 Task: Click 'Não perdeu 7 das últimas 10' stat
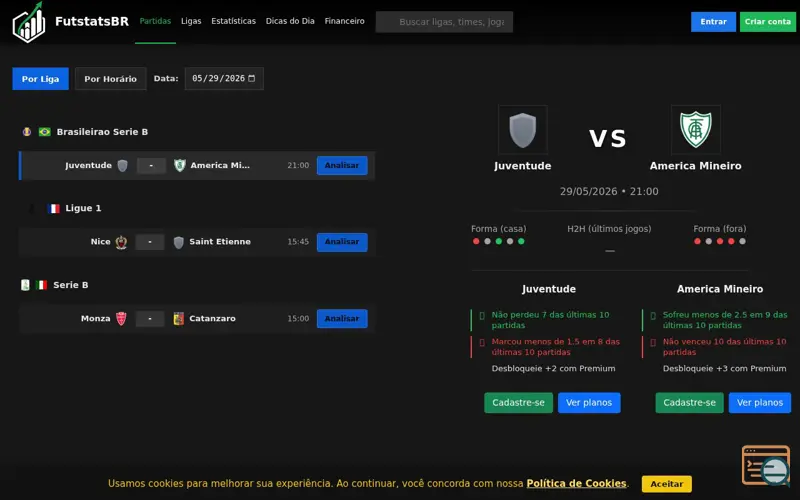(551, 320)
